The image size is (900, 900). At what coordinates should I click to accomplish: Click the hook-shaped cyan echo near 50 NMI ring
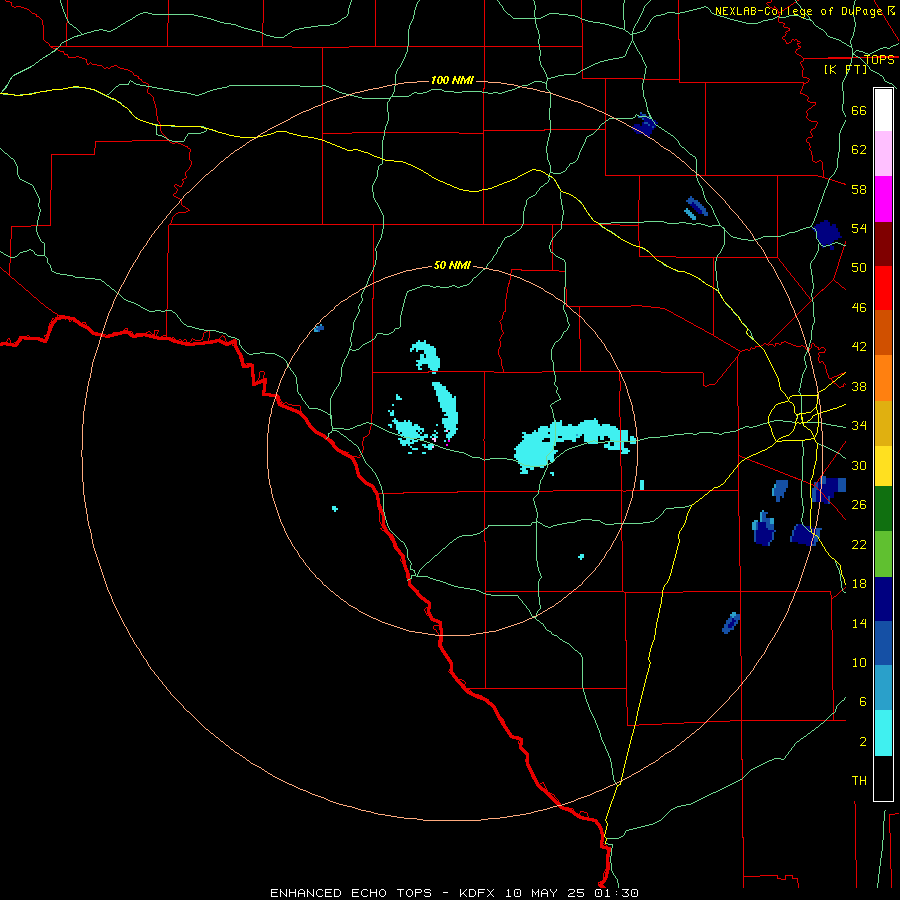pos(426,356)
